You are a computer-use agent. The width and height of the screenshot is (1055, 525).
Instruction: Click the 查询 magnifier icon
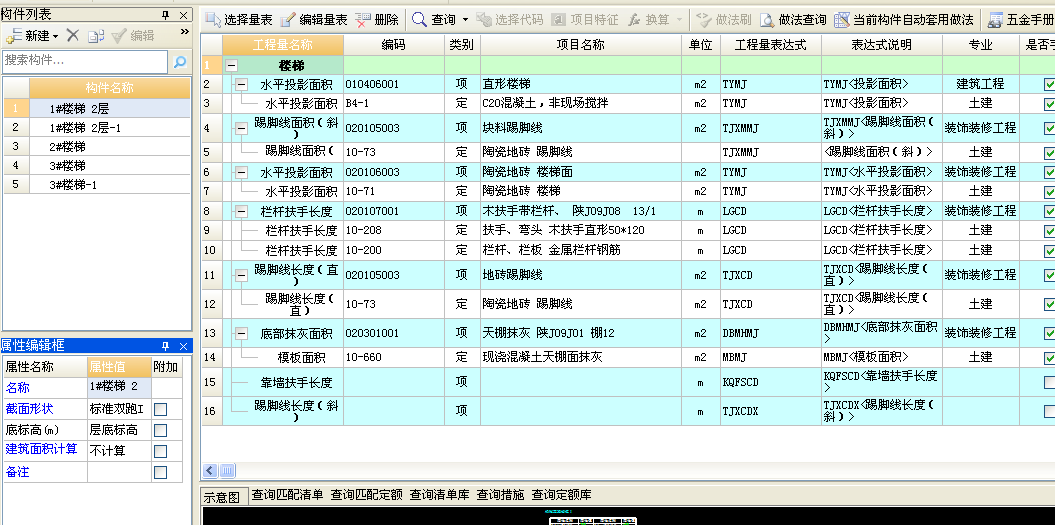pyautogui.click(x=419, y=20)
